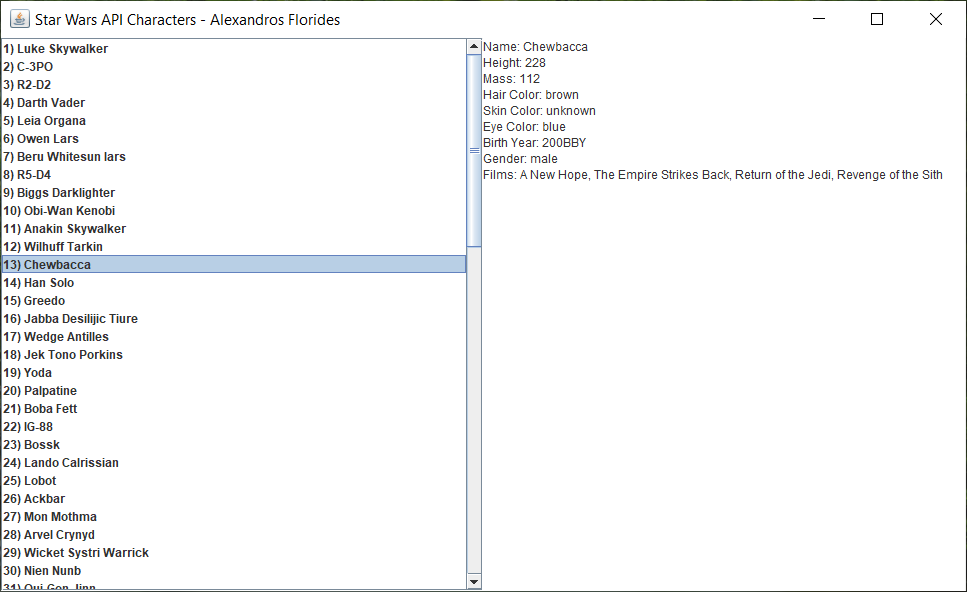Click the Hair Color: brown line
Viewport: 967px width, 592px height.
coord(531,95)
